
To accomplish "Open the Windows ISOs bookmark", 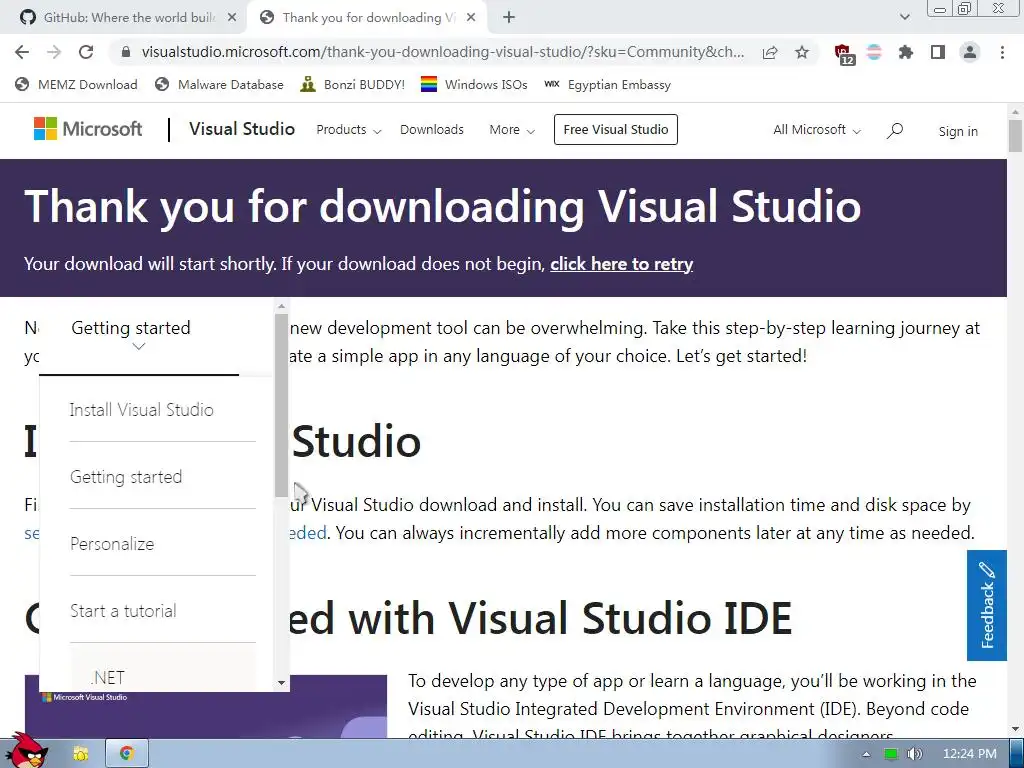I will tap(474, 84).
